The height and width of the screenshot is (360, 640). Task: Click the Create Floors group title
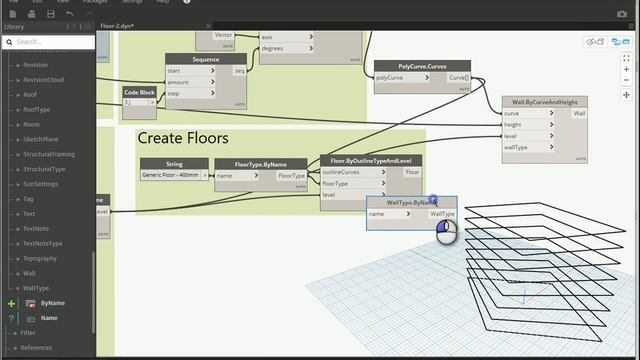click(183, 138)
